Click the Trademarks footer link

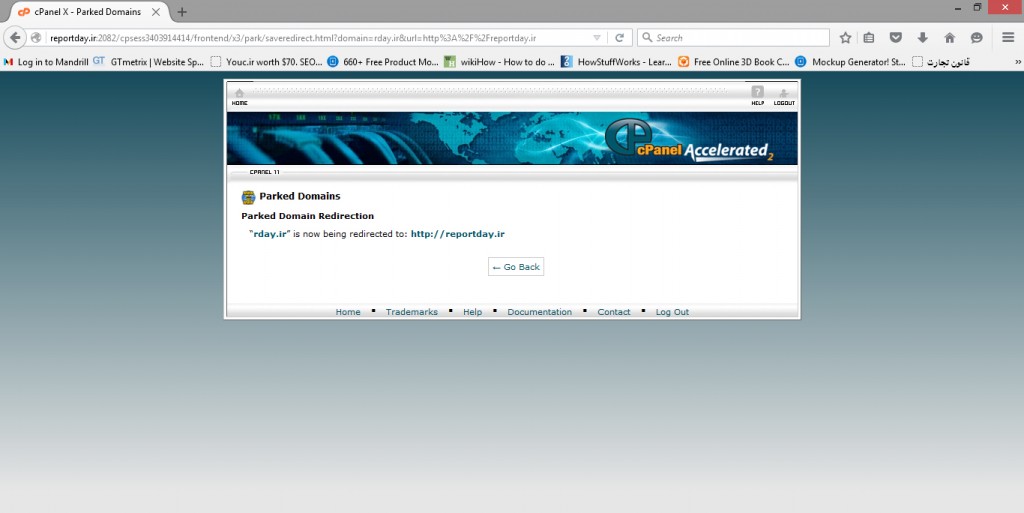click(411, 312)
